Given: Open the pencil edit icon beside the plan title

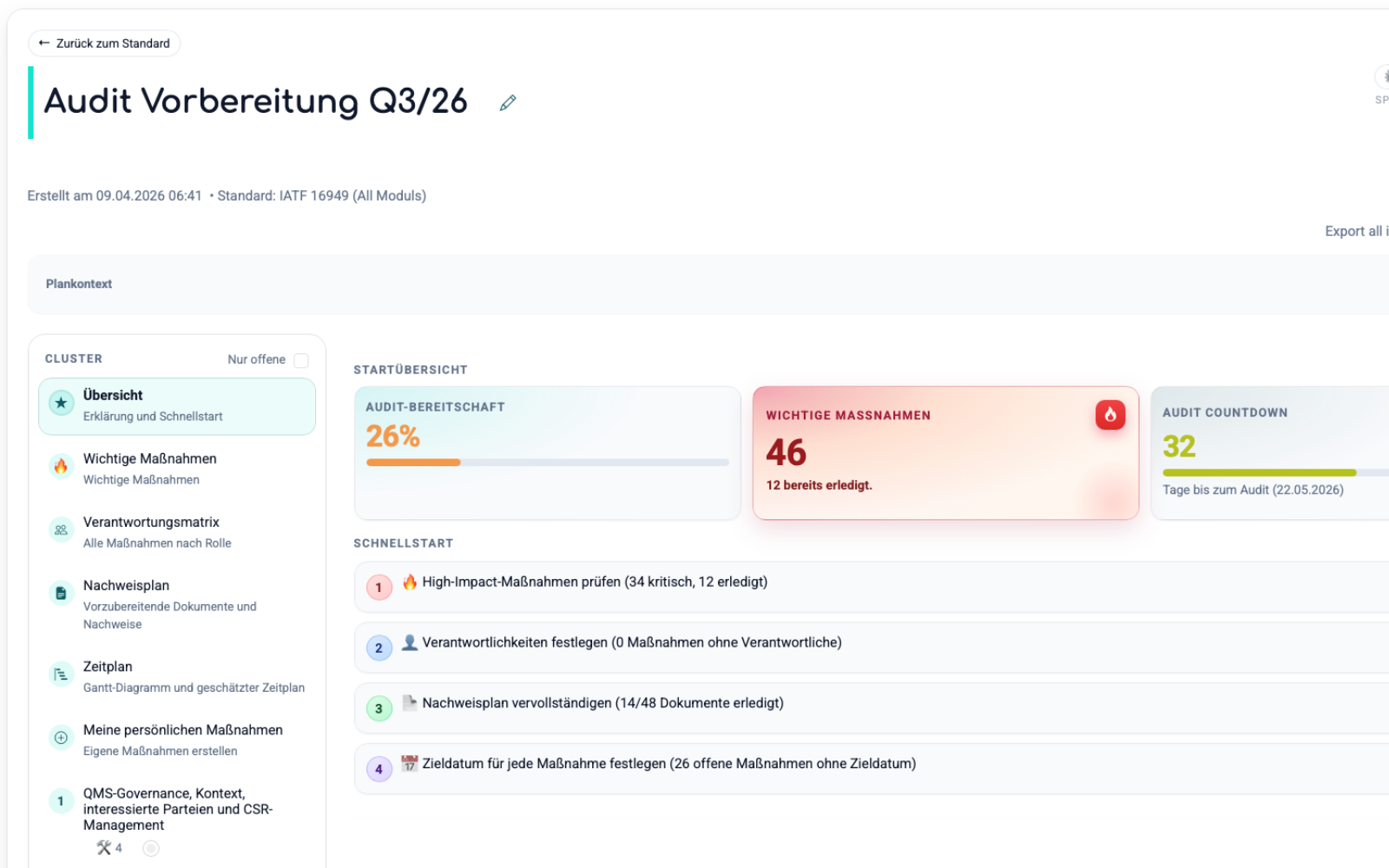Looking at the screenshot, I should 507,102.
